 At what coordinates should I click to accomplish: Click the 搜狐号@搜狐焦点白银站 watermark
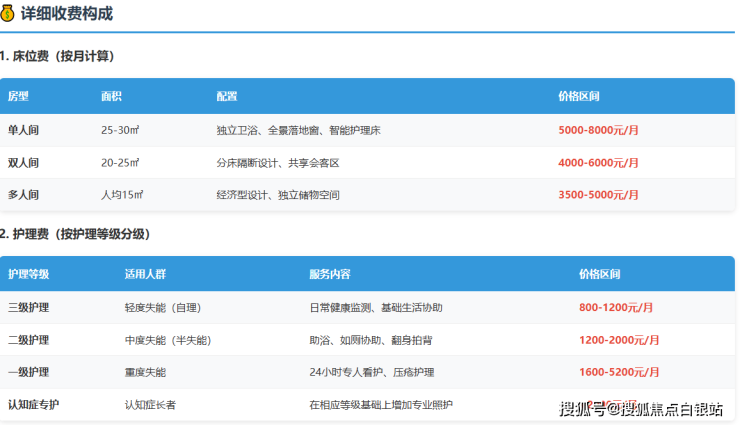(x=641, y=408)
